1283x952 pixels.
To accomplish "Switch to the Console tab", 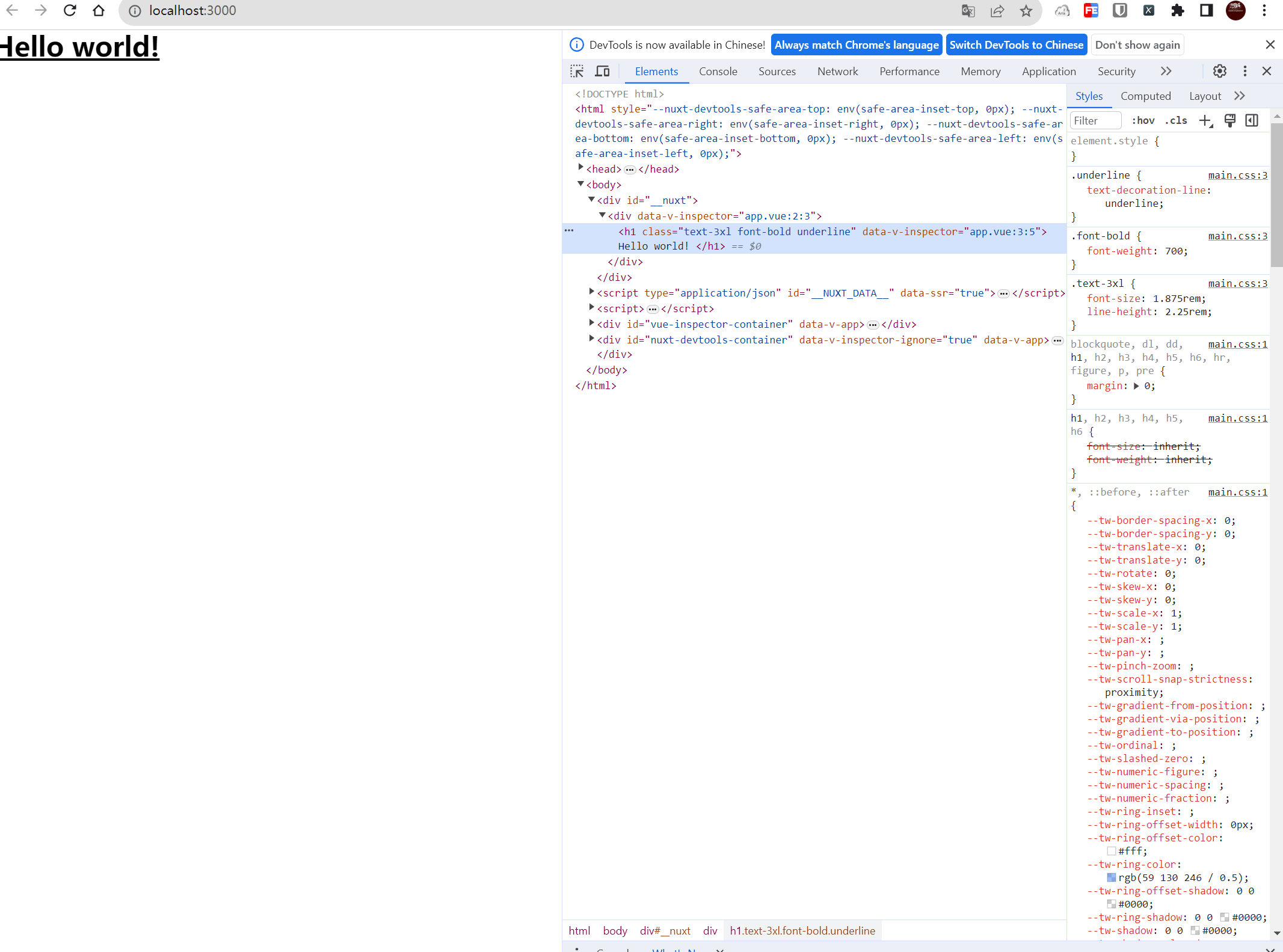I will click(718, 71).
